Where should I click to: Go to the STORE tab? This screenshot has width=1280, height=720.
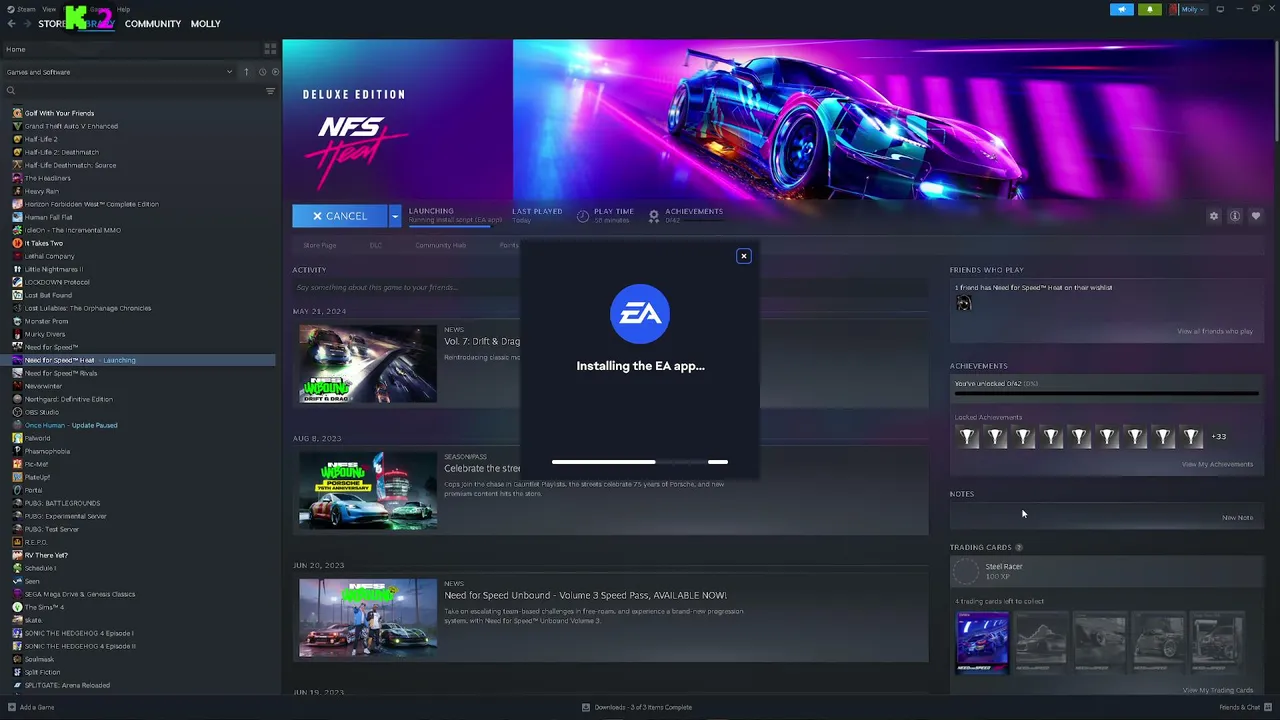point(52,24)
